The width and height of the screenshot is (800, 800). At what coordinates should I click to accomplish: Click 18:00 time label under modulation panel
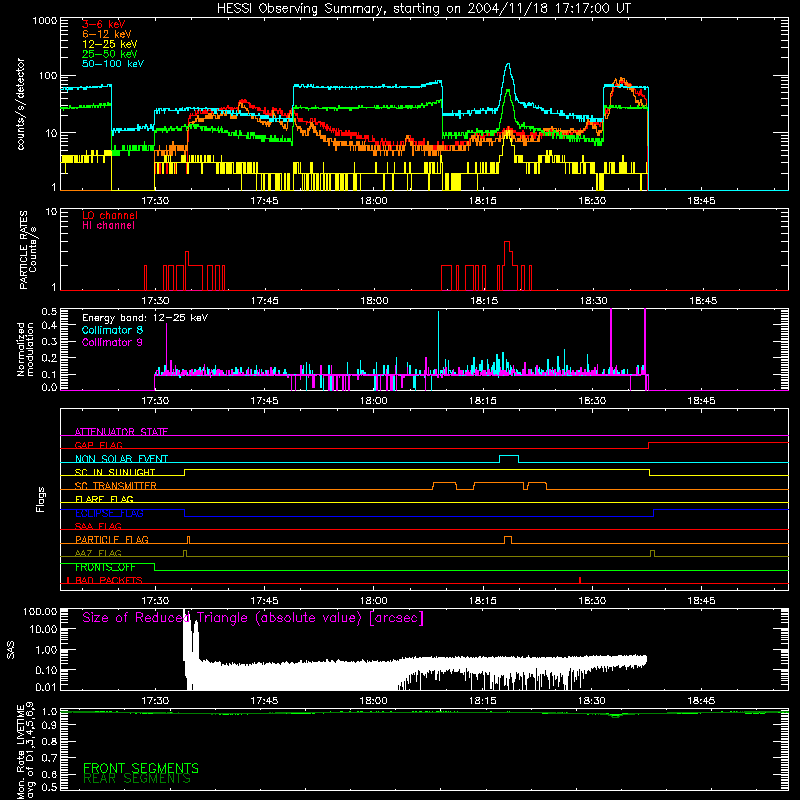tap(373, 401)
